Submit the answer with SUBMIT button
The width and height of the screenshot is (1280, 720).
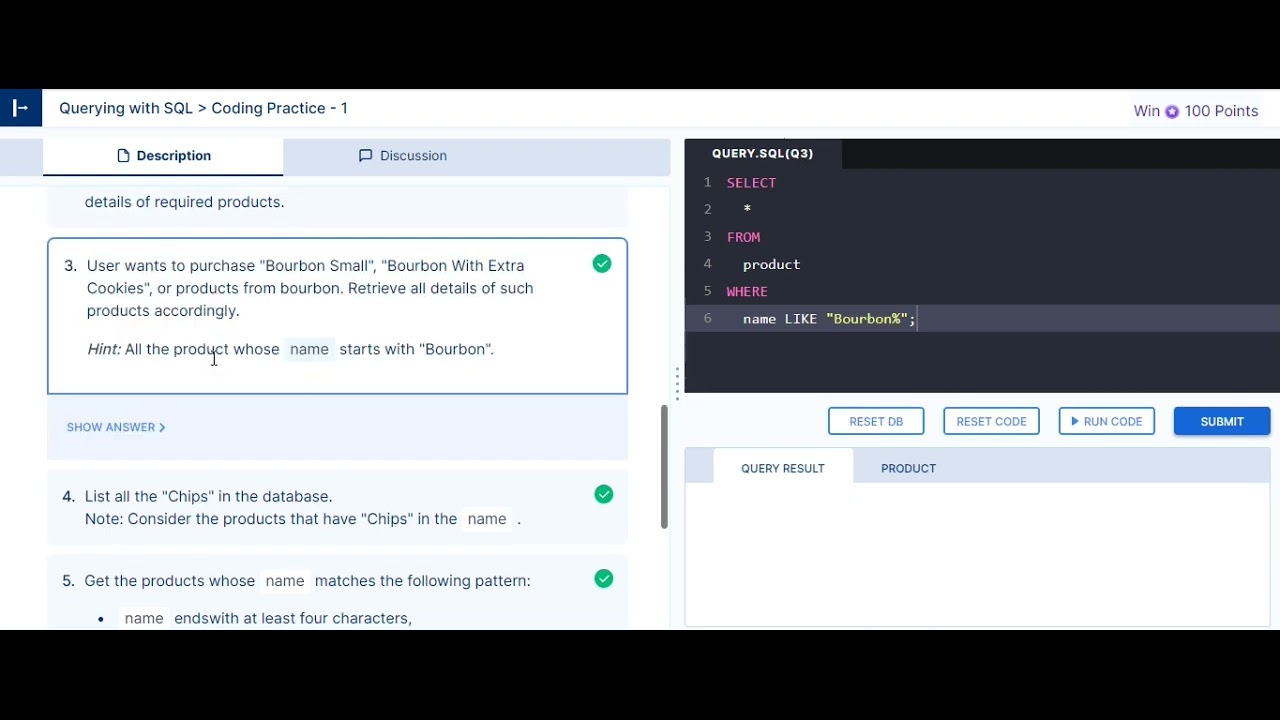[1222, 421]
